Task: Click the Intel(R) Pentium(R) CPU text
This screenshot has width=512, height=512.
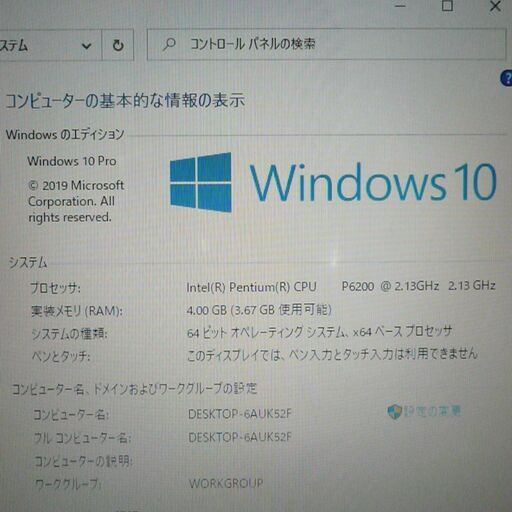Action: tap(251, 287)
